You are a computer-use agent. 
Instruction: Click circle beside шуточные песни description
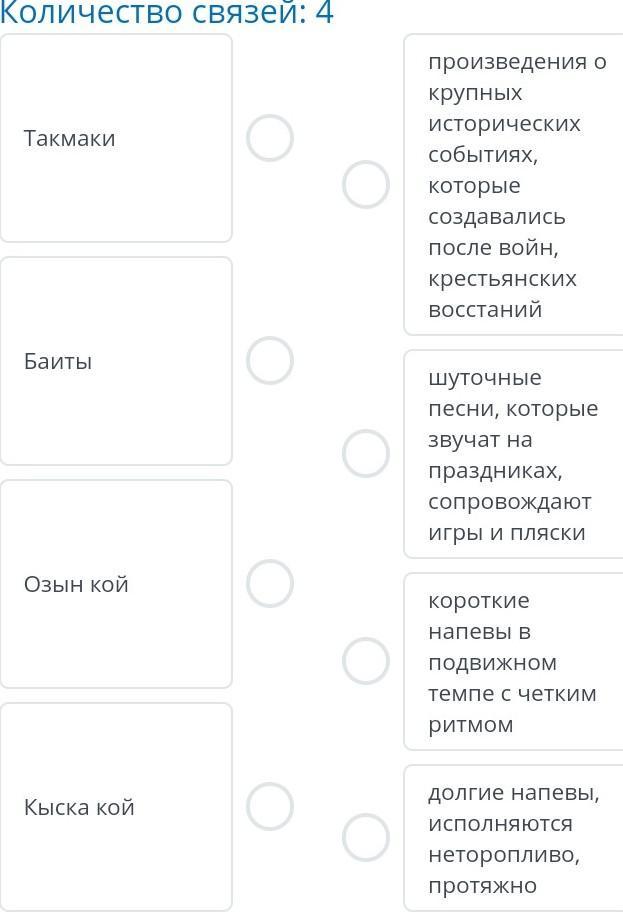pyautogui.click(x=366, y=454)
